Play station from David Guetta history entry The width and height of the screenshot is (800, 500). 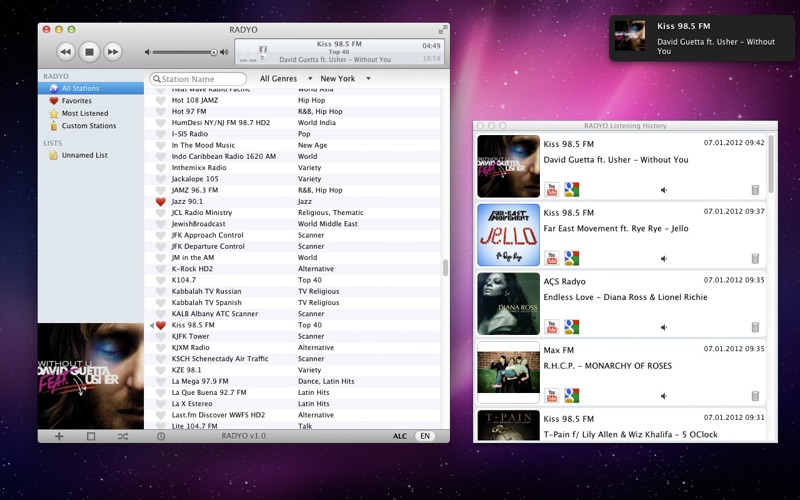pyautogui.click(x=663, y=190)
